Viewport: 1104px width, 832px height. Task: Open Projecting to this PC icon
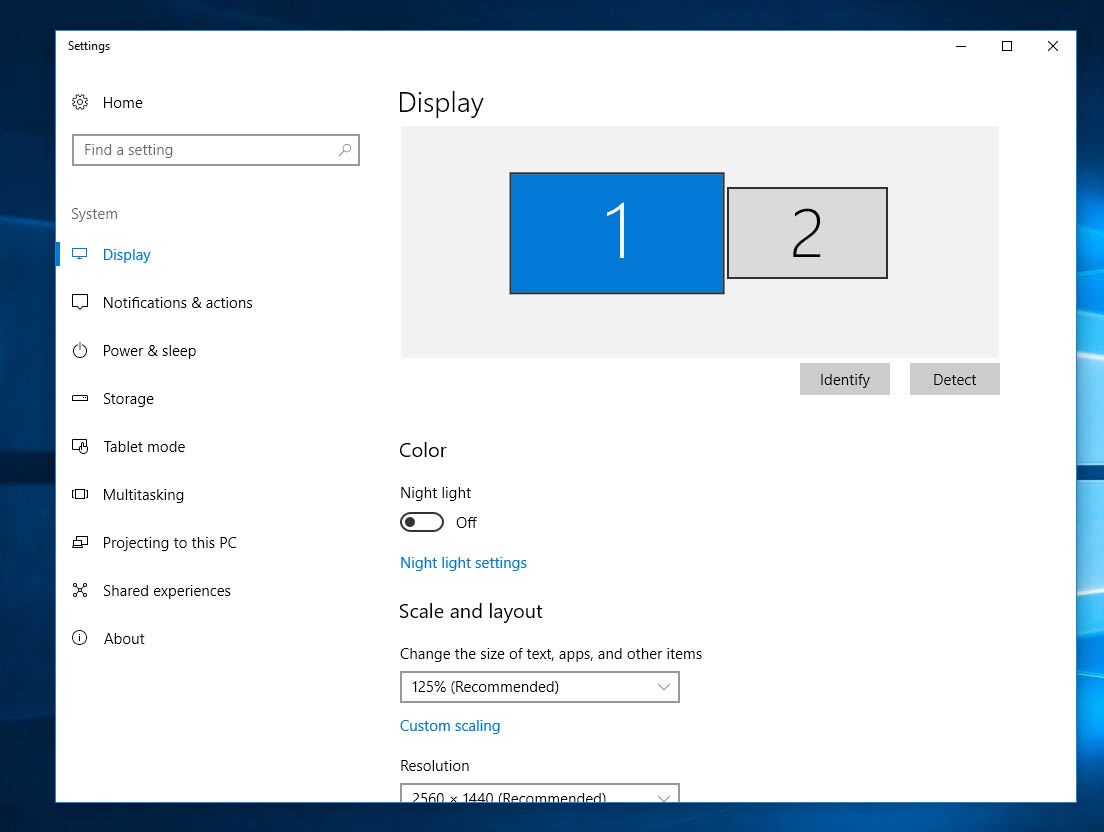80,542
